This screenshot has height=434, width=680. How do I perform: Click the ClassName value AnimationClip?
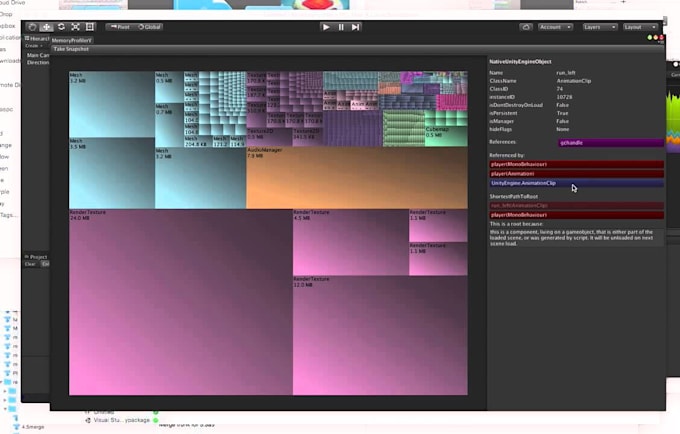574,81
